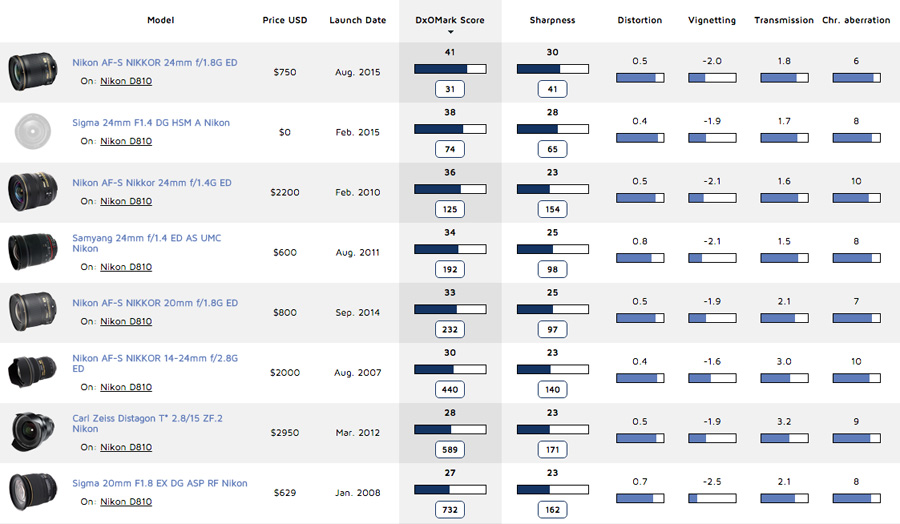Screen dimensions: 900x524
Task: Click the sort arrow under DxOMark Score
Action: click(450, 32)
